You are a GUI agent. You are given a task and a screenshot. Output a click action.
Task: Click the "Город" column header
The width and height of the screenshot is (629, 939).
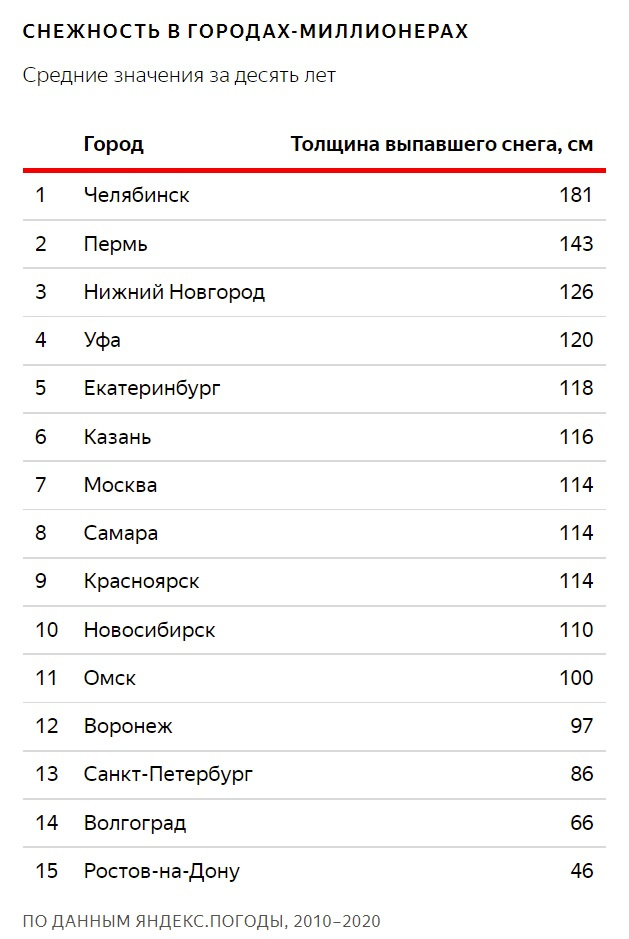(x=113, y=144)
